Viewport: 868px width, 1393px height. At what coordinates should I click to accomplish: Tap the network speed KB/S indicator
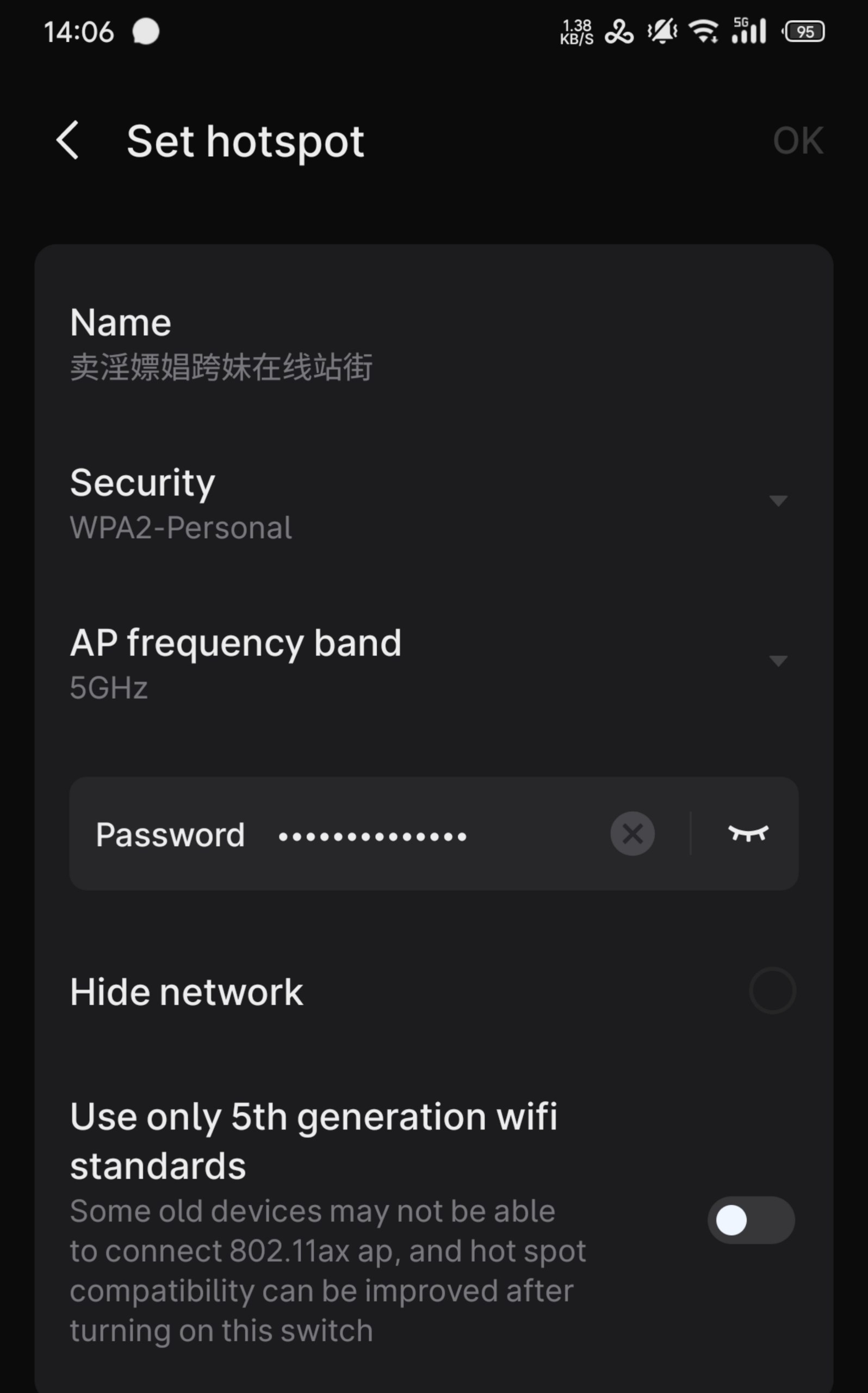pos(576,32)
